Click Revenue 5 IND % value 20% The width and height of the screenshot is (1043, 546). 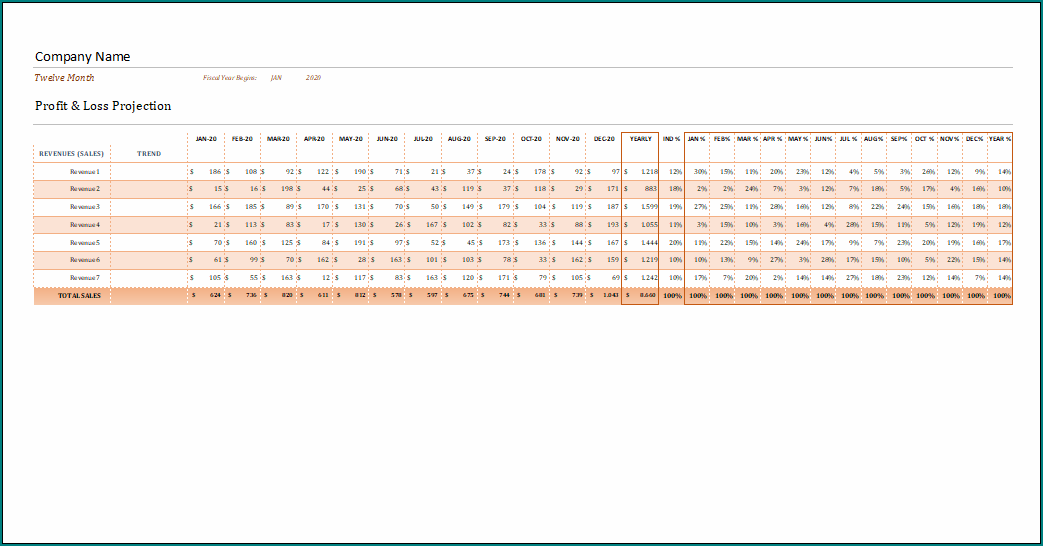coord(675,243)
